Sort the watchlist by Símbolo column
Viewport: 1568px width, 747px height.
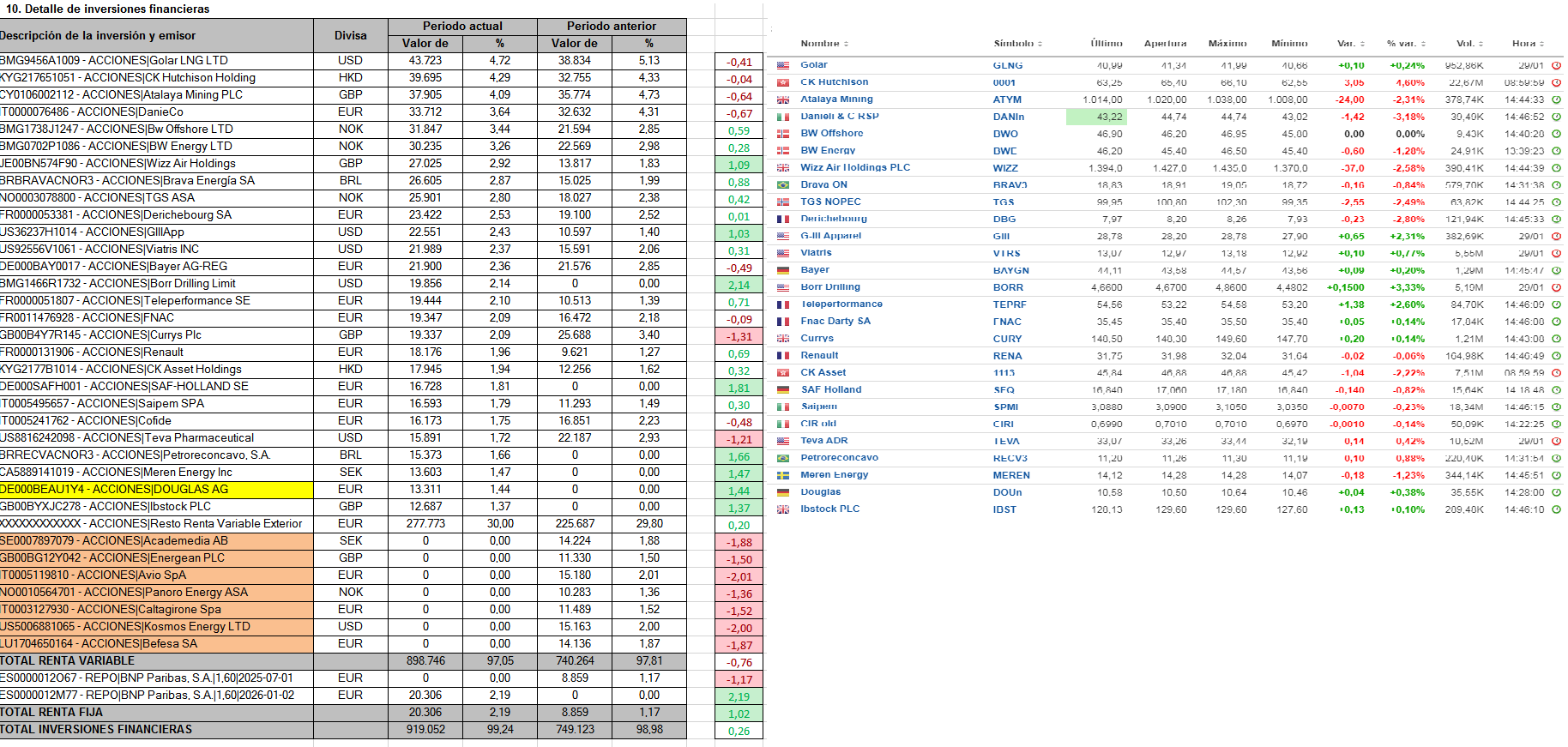tap(1017, 44)
